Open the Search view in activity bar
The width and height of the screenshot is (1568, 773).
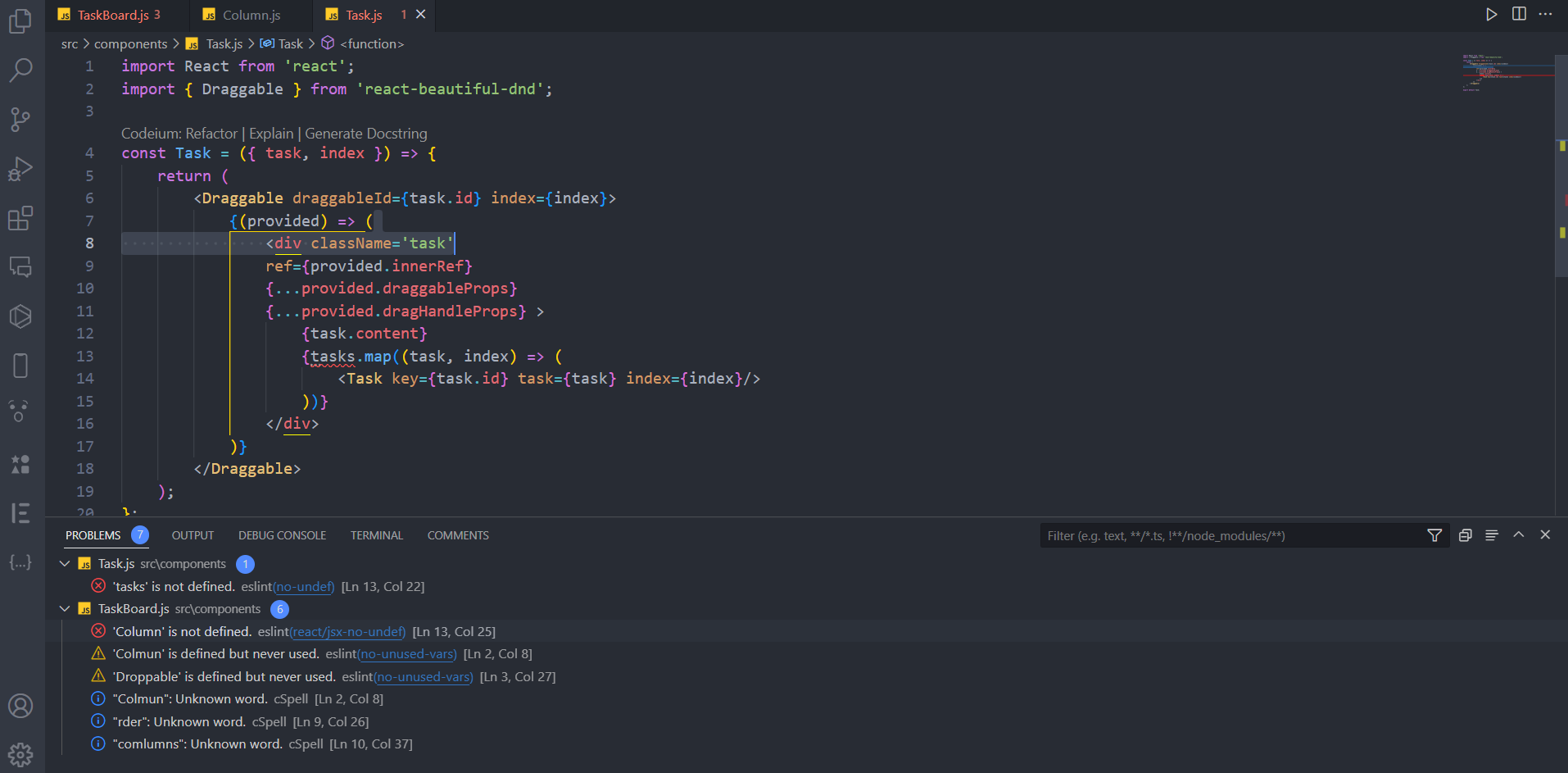point(20,70)
